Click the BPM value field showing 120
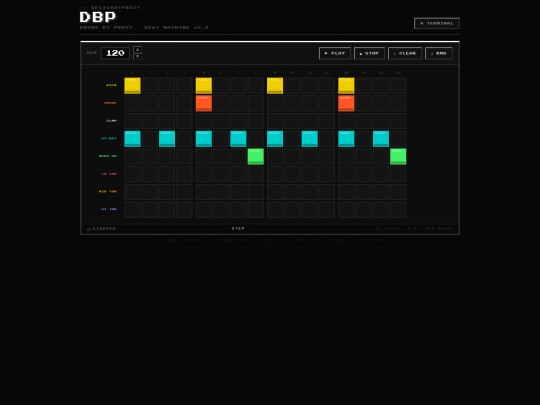This screenshot has width=540, height=405. pyautogui.click(x=115, y=53)
